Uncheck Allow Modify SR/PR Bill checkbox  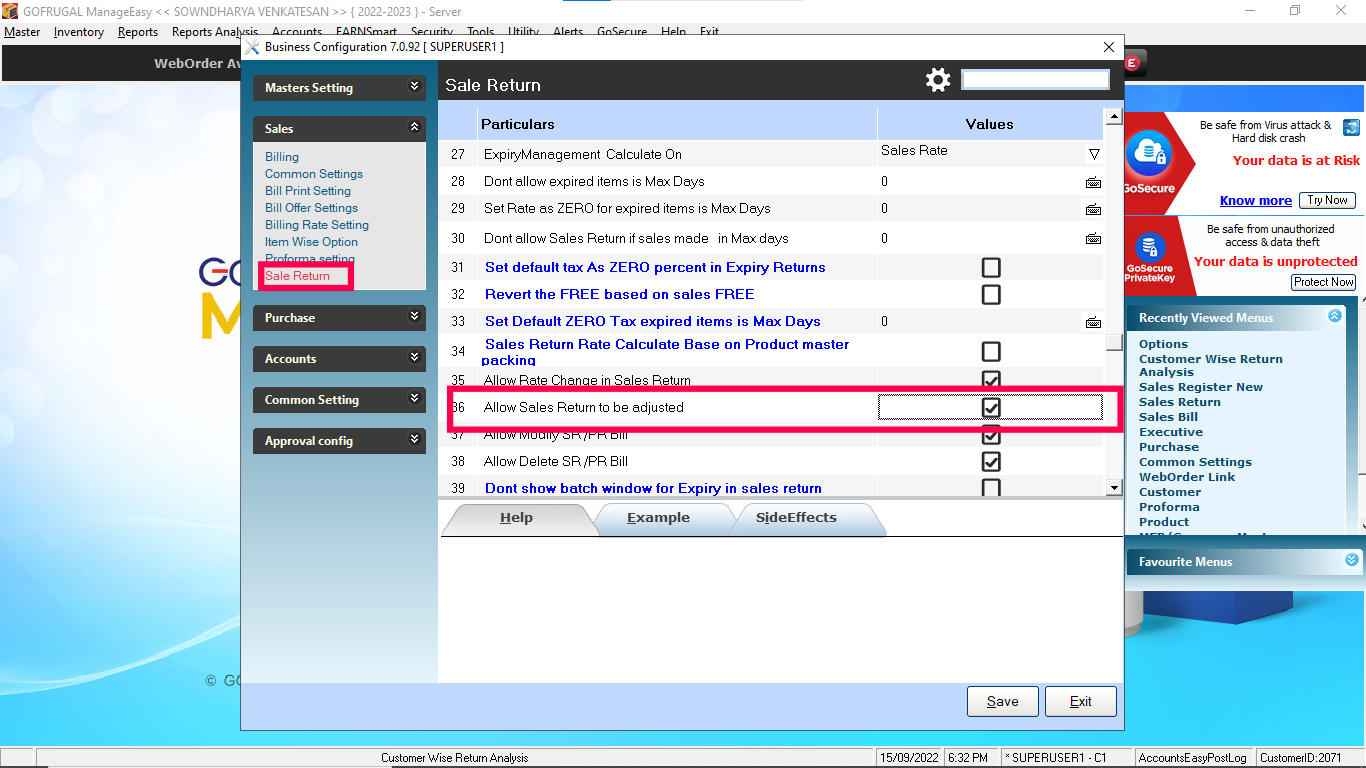[x=991, y=435]
